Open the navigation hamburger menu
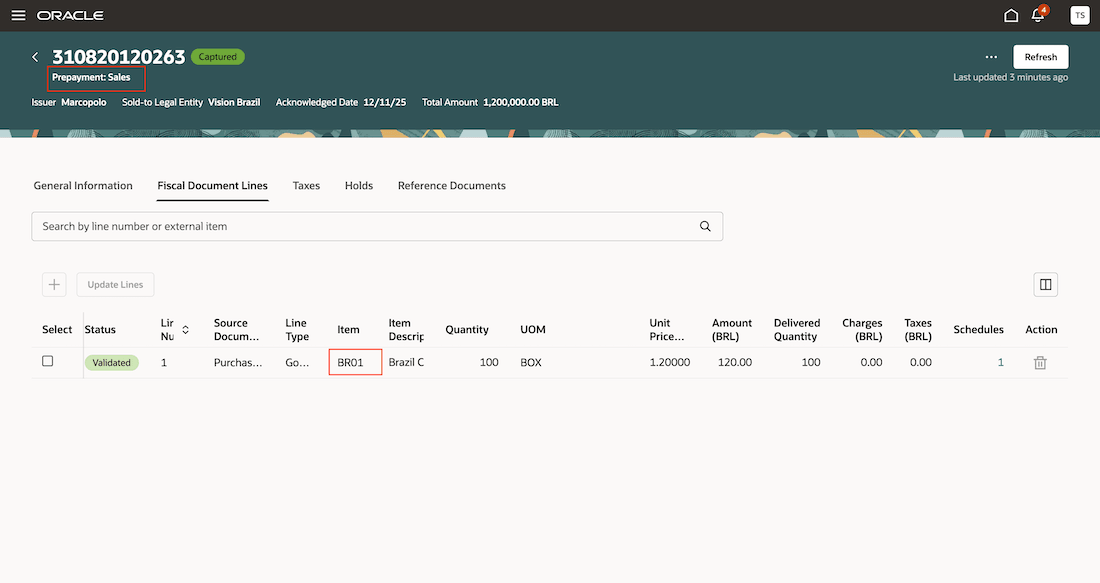This screenshot has width=1100, height=583. coord(18,15)
